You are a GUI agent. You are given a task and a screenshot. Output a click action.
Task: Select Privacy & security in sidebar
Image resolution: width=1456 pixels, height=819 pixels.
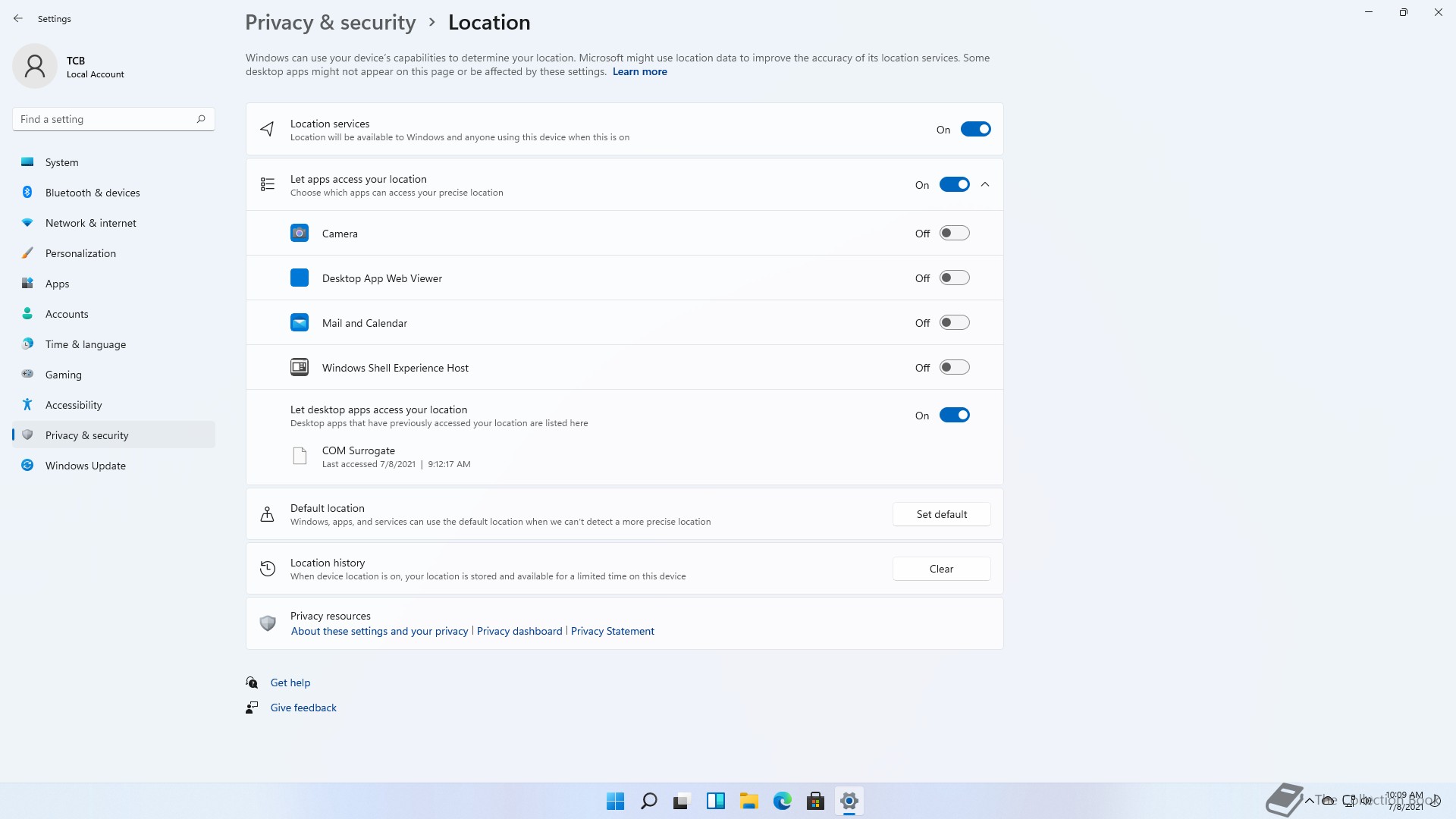coord(114,435)
